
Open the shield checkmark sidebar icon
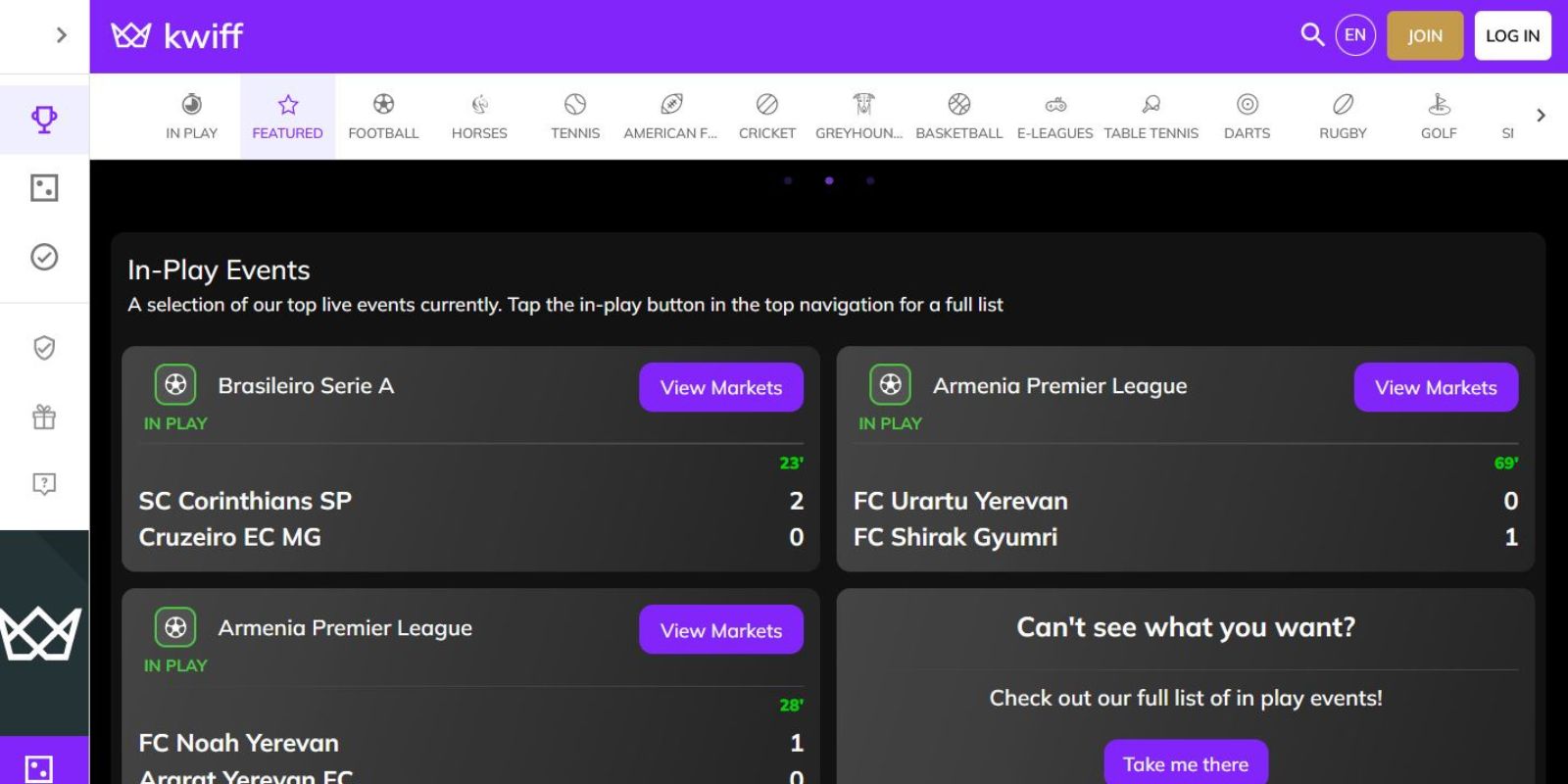(x=44, y=348)
